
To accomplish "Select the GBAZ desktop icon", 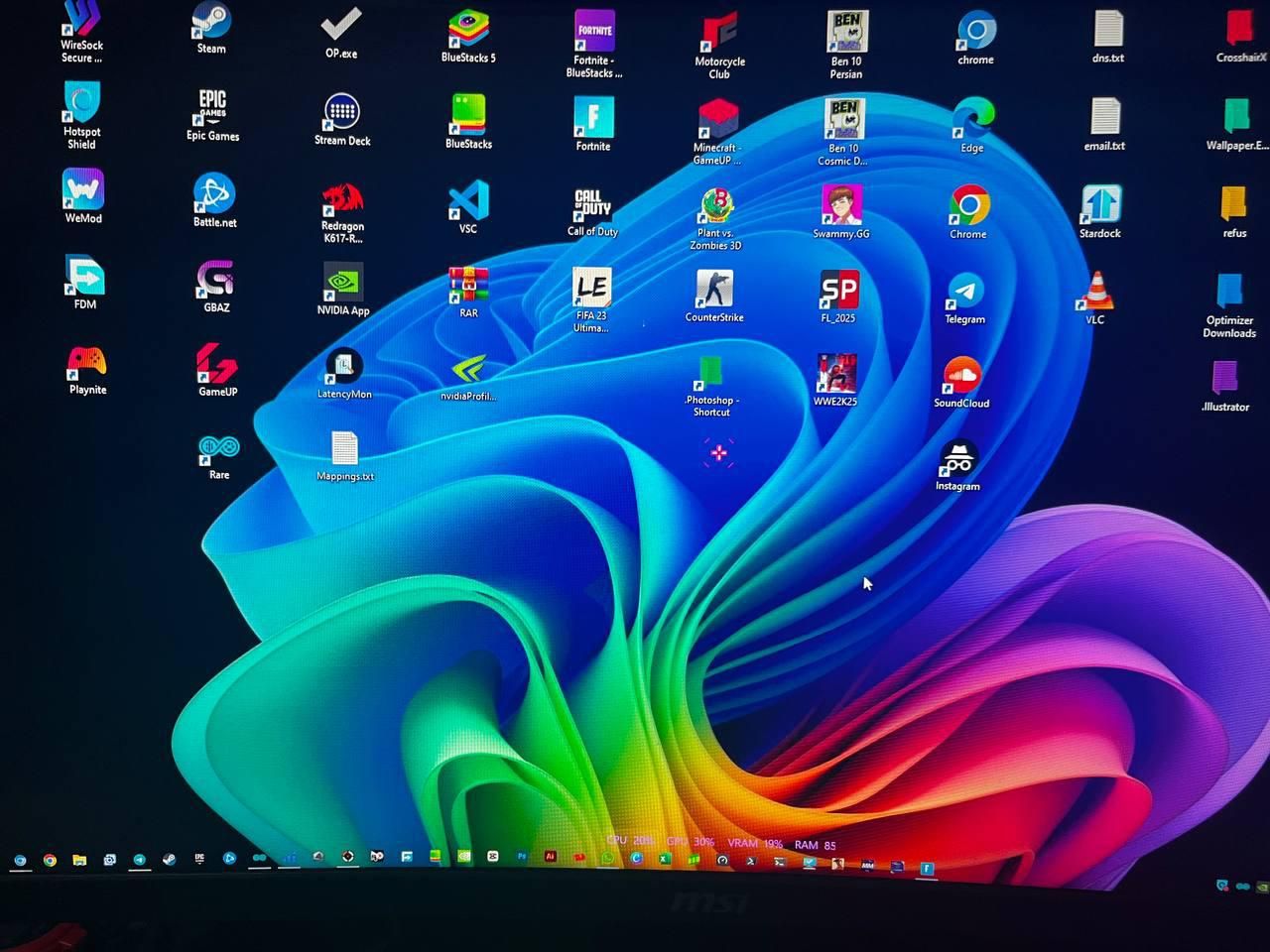I will 216,287.
